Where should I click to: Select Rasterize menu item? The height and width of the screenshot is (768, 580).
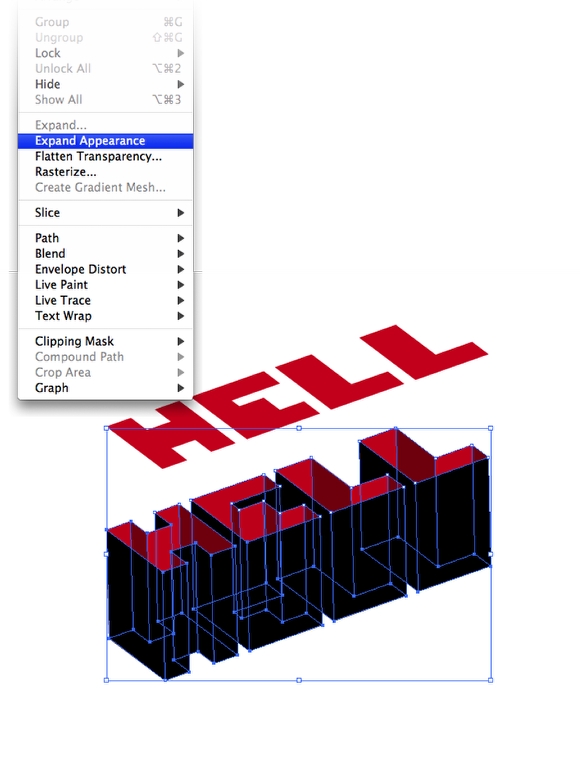coord(105,172)
